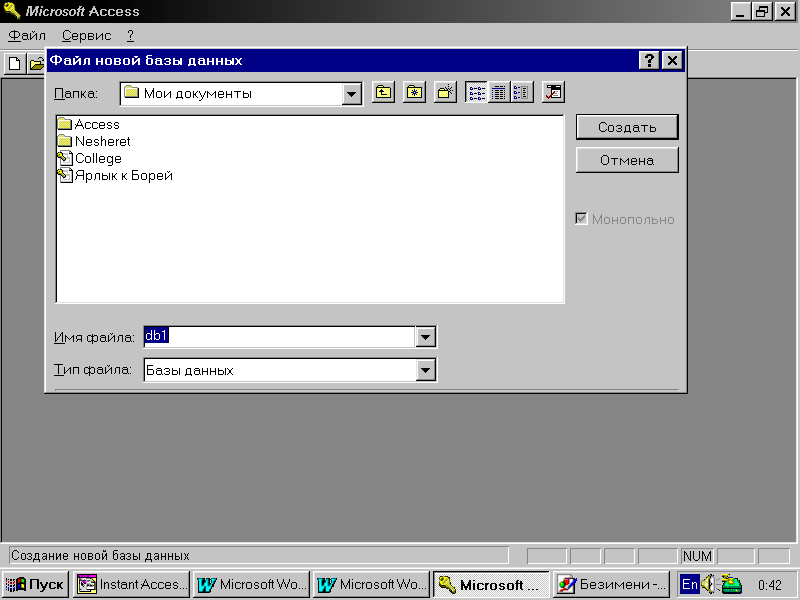Viewport: 800px width, 600px height.
Task: Open the Файл menu
Action: pyautogui.click(x=27, y=36)
